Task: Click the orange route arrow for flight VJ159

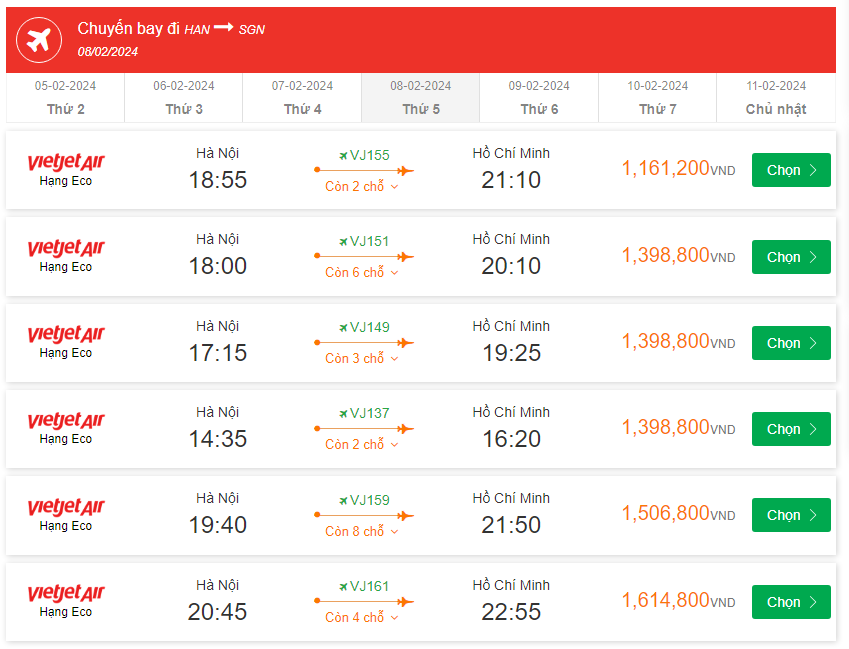Action: tap(364, 516)
